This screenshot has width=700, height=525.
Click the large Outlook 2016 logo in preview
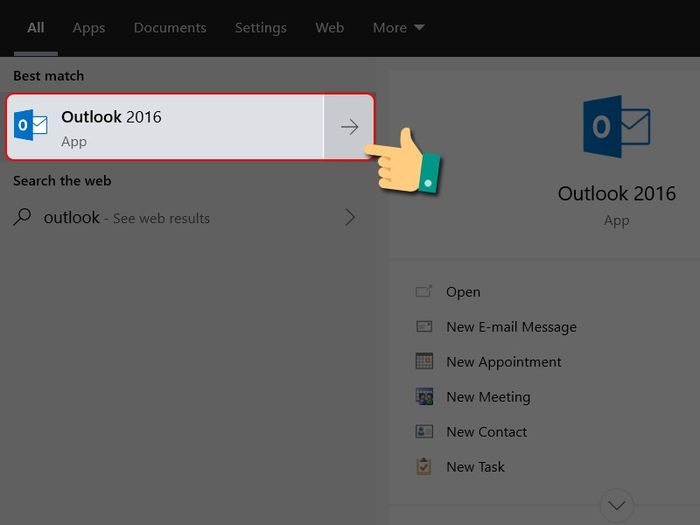click(x=617, y=127)
